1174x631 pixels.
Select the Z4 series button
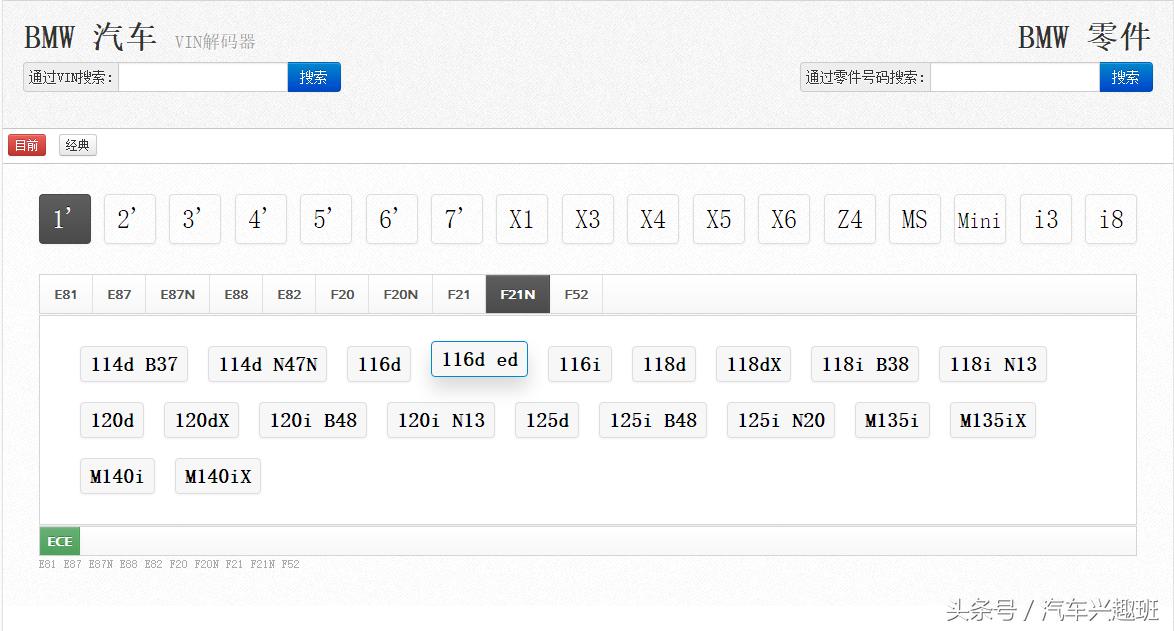(850, 219)
